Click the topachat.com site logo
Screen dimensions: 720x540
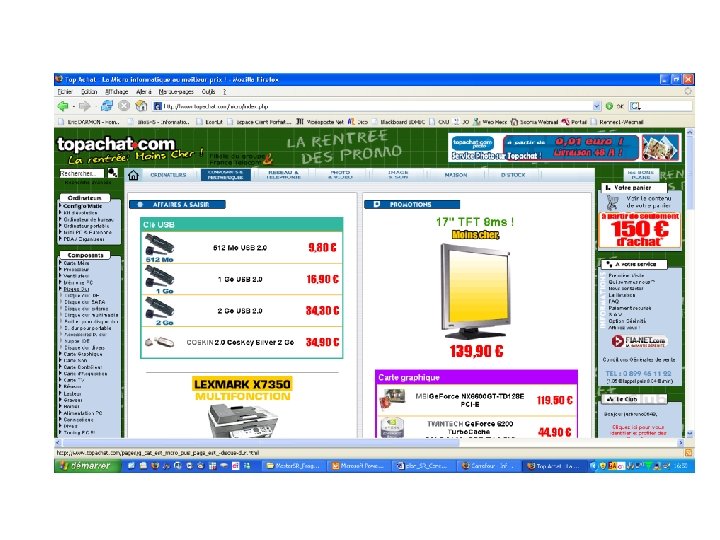[x=116, y=144]
